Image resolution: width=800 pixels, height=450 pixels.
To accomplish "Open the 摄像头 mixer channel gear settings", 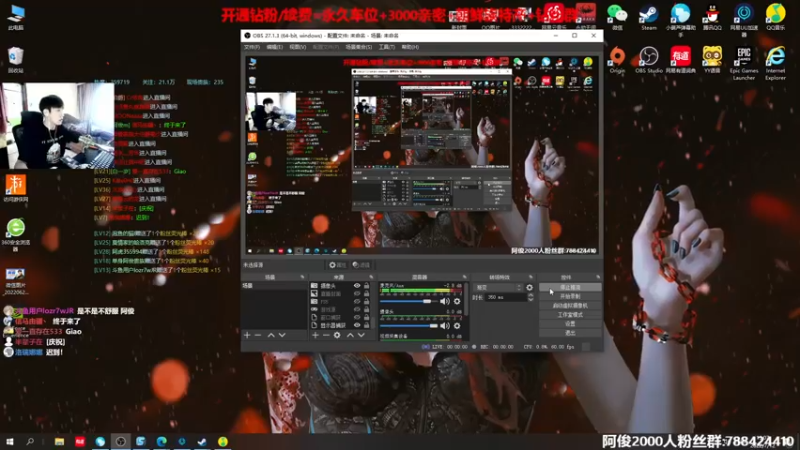I will click(457, 326).
